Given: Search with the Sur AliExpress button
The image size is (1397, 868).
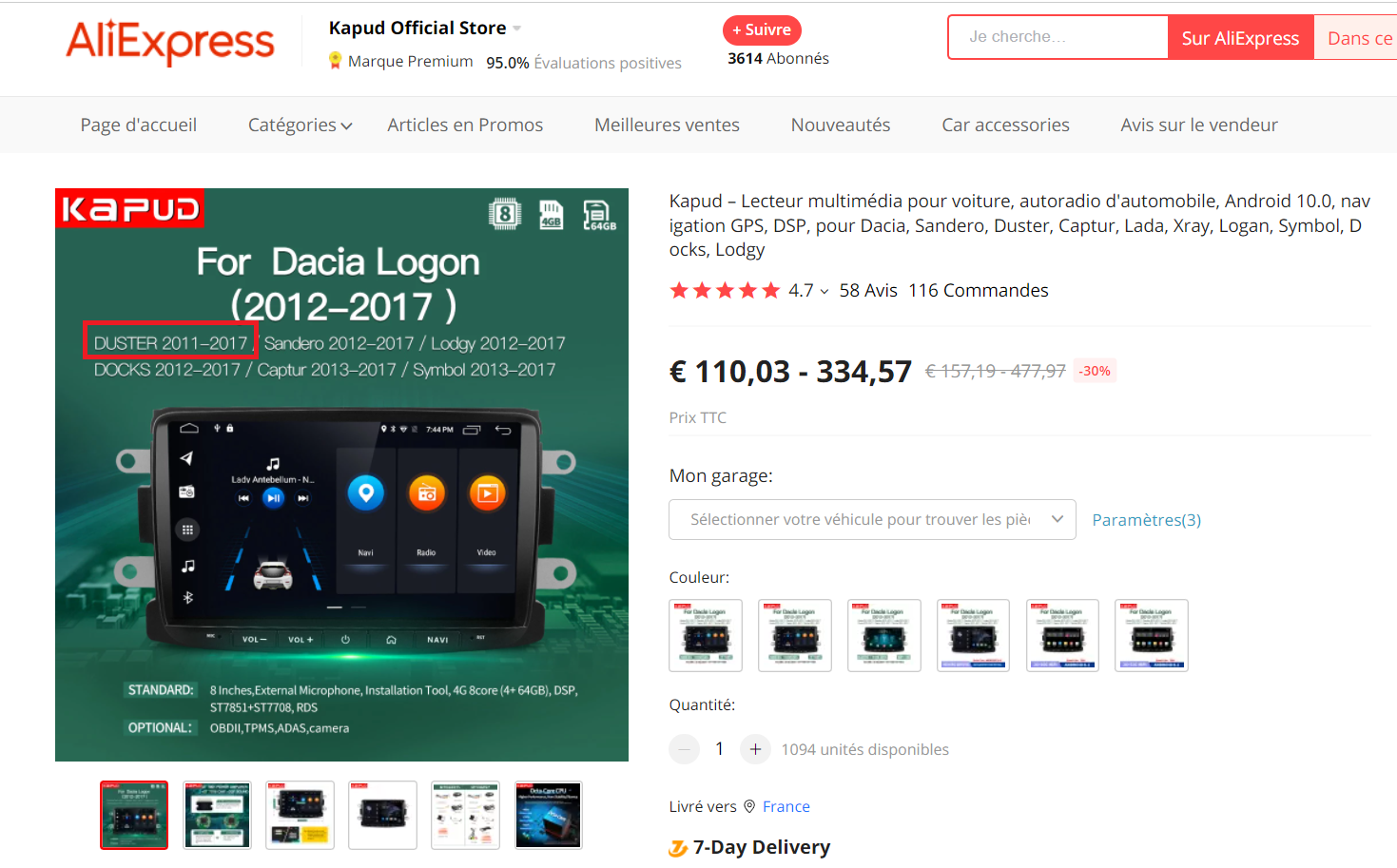Looking at the screenshot, I should pyautogui.click(x=1240, y=38).
